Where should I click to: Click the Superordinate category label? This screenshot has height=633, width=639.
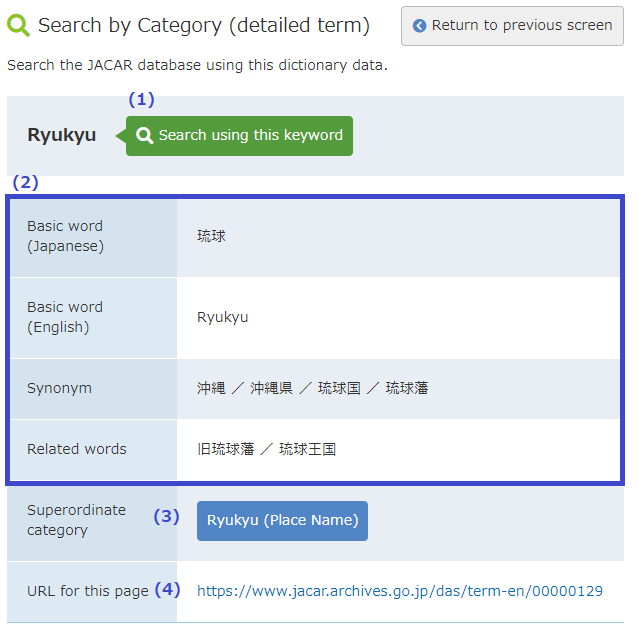76,520
